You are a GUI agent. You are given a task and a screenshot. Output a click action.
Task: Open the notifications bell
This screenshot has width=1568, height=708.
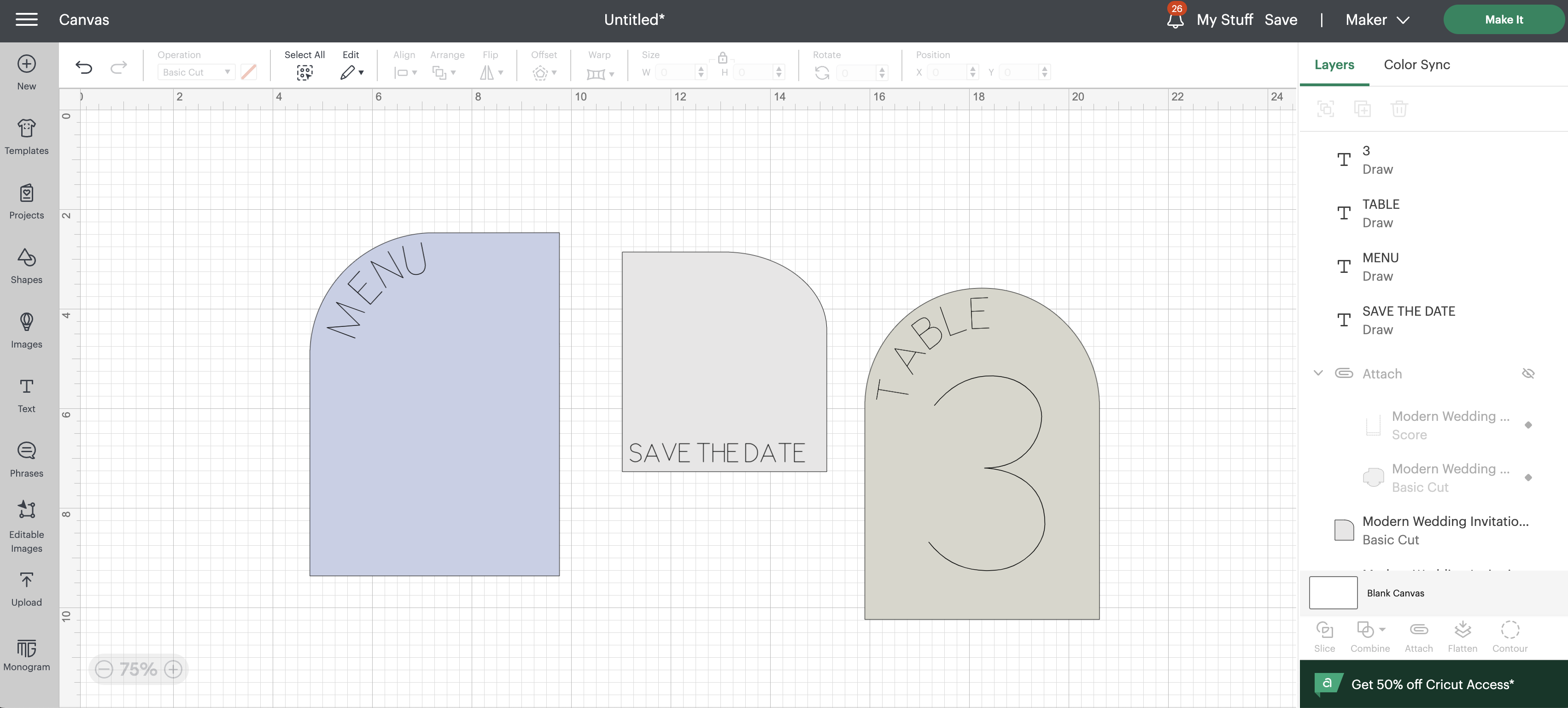[x=1175, y=19]
